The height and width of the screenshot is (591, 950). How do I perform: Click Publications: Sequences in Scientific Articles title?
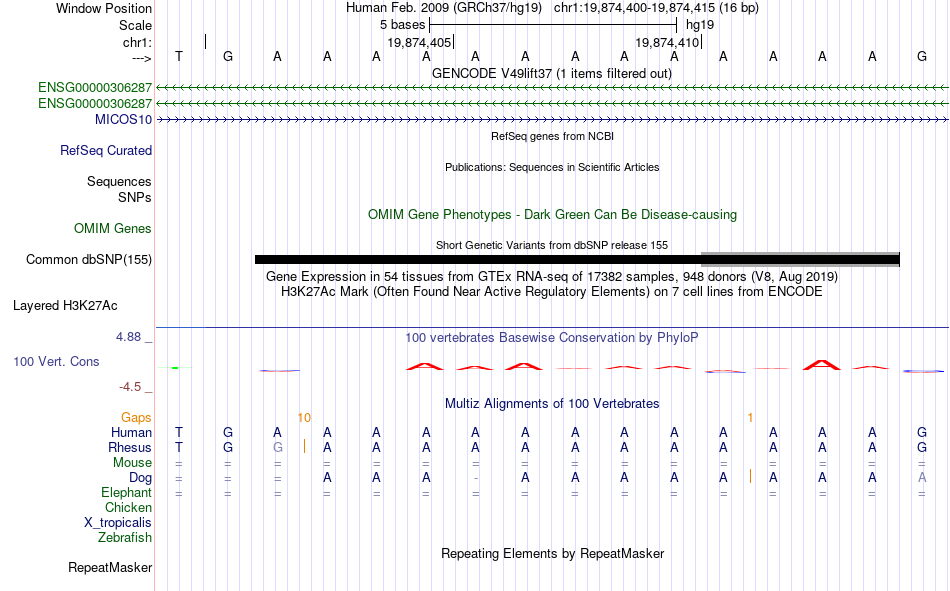pyautogui.click(x=552, y=167)
